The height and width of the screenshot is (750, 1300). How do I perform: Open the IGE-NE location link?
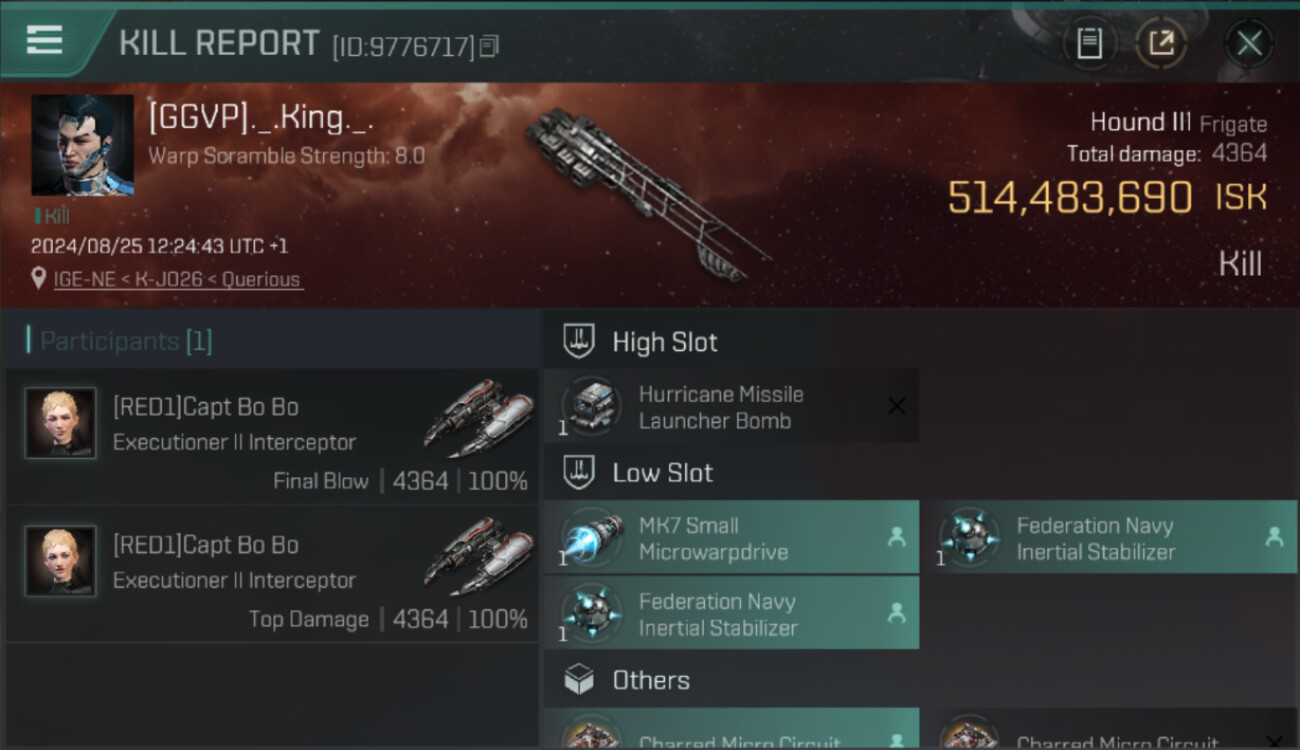[177, 280]
